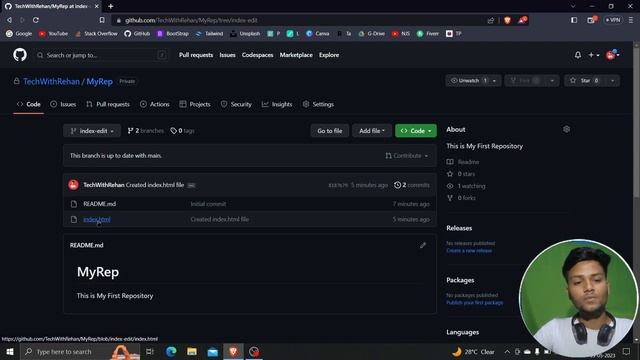Screen dimensions: 640x360
Task: Open the YouTube bookmark
Action: coord(53,33)
